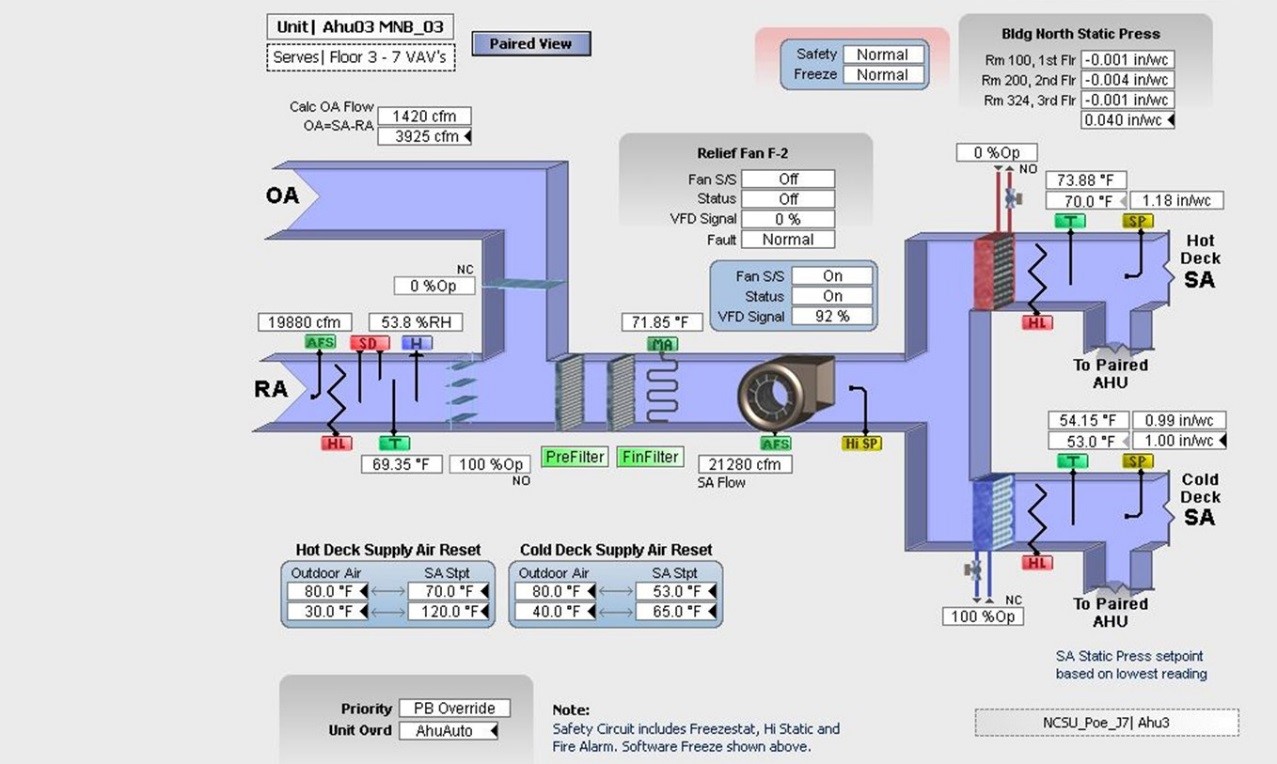
Task: Toggle the supply fan S/S On field
Action: point(831,275)
